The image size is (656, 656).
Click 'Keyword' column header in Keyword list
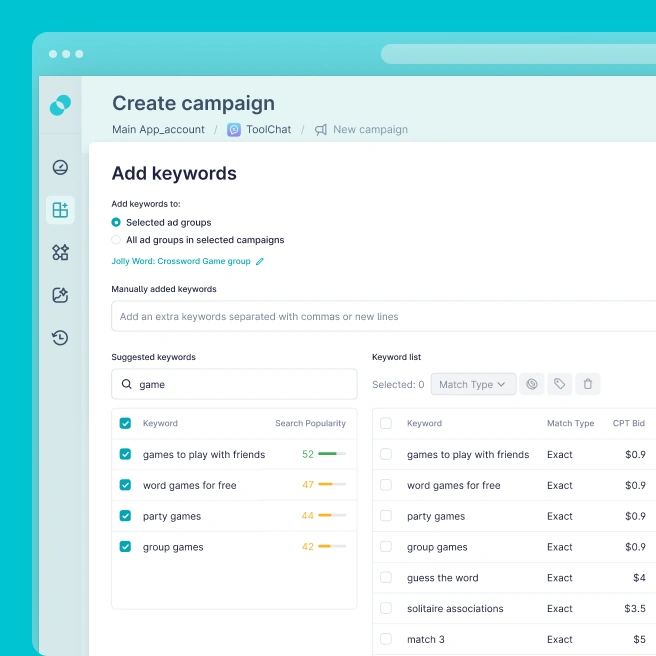[x=424, y=423]
